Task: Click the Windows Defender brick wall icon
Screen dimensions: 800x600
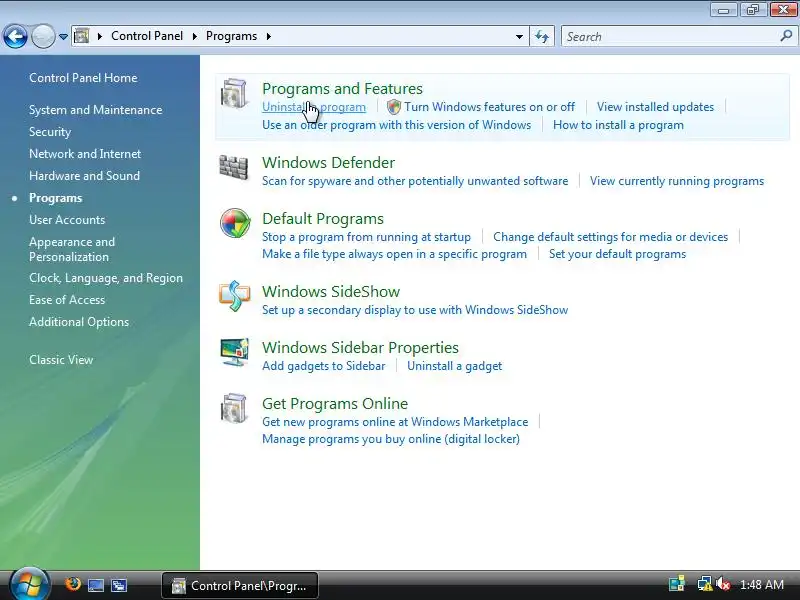Action: tap(234, 168)
